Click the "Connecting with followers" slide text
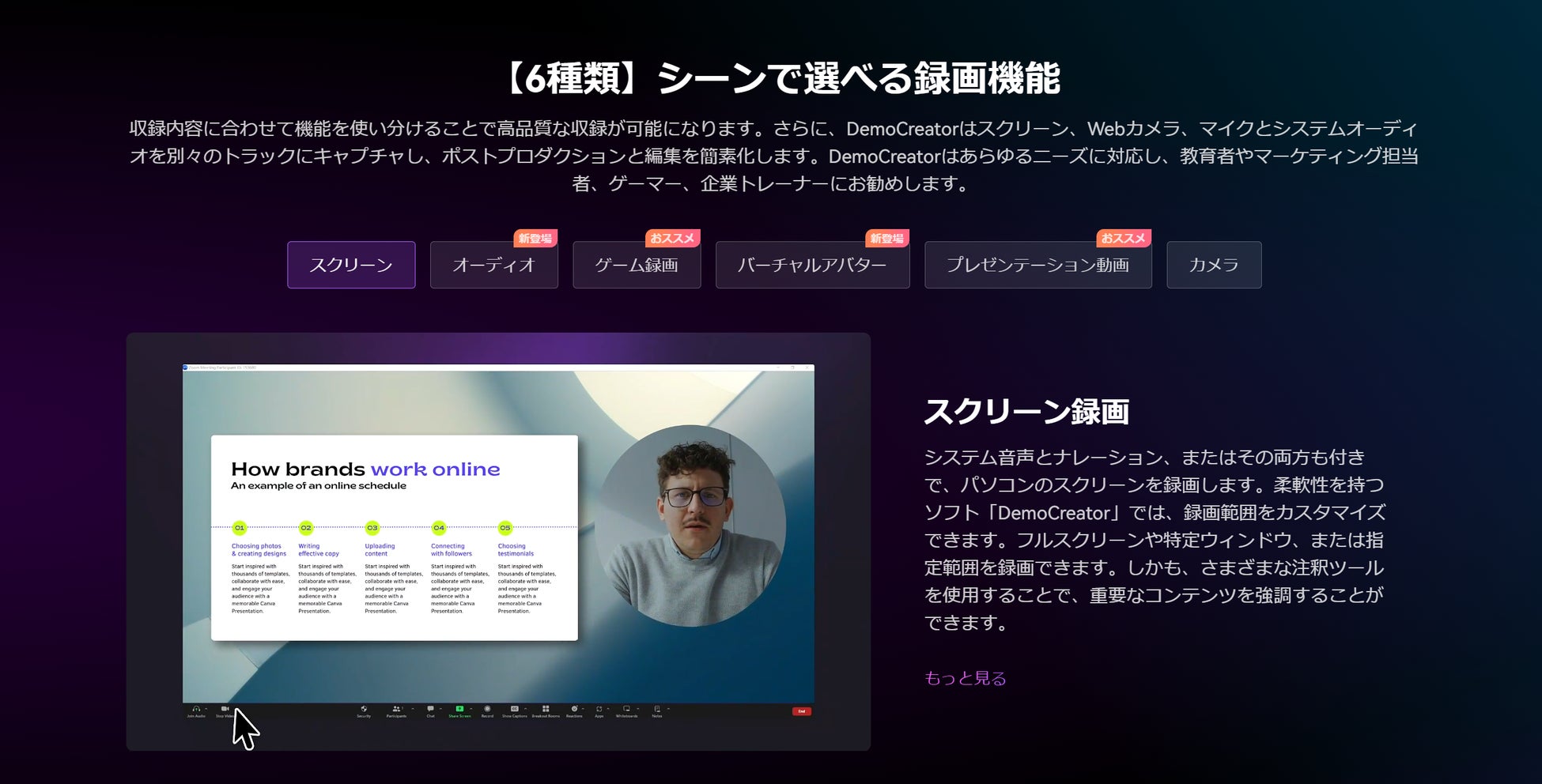This screenshot has width=1542, height=784. 451,550
